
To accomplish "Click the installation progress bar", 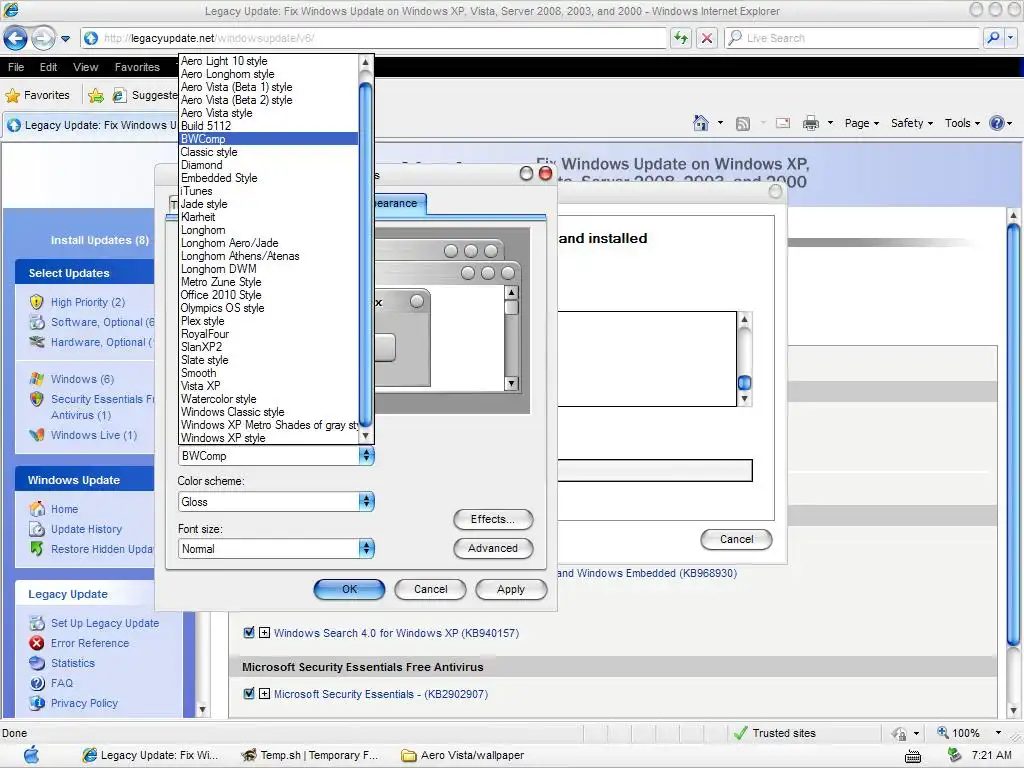I will 654,470.
